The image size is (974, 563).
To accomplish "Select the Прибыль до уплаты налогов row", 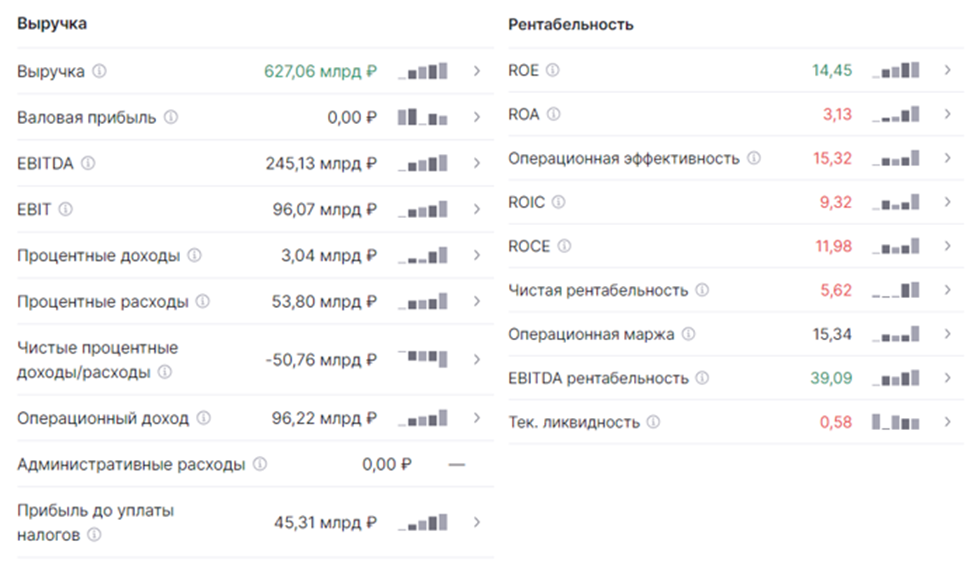I will pyautogui.click(x=255, y=522).
